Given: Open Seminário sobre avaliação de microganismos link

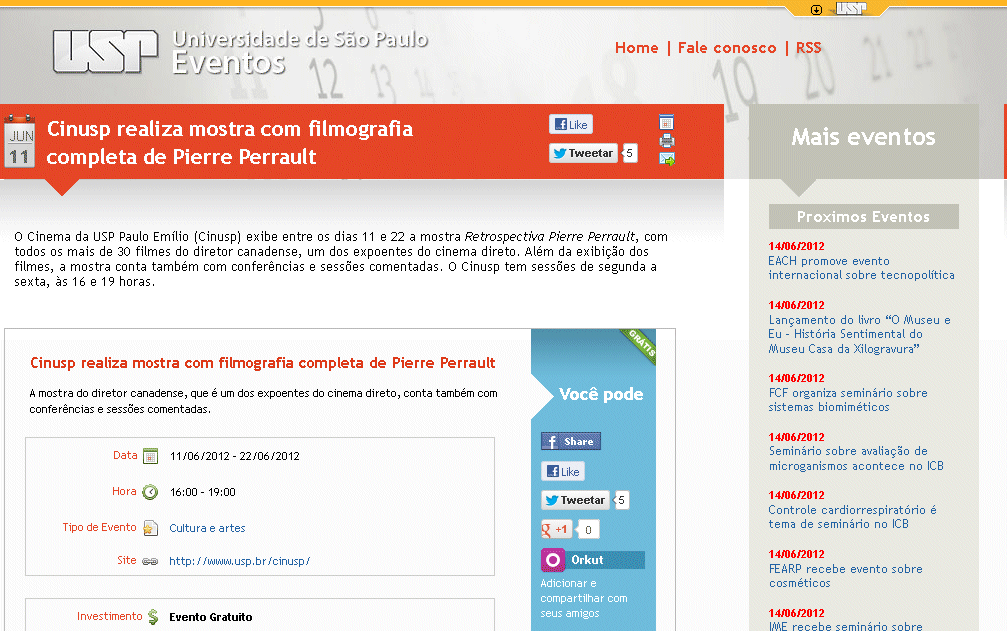Looking at the screenshot, I should pos(856,458).
